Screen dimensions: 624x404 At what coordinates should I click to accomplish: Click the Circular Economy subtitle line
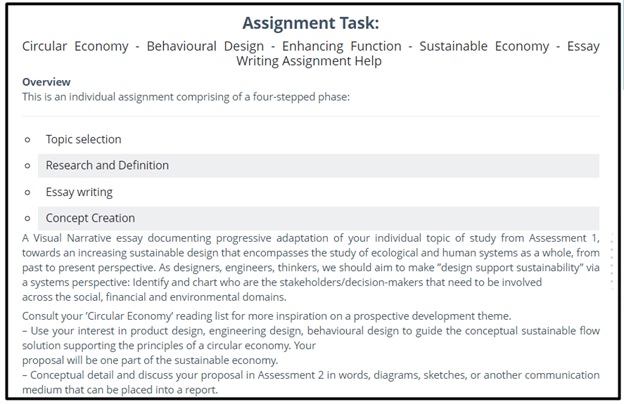tap(311, 46)
